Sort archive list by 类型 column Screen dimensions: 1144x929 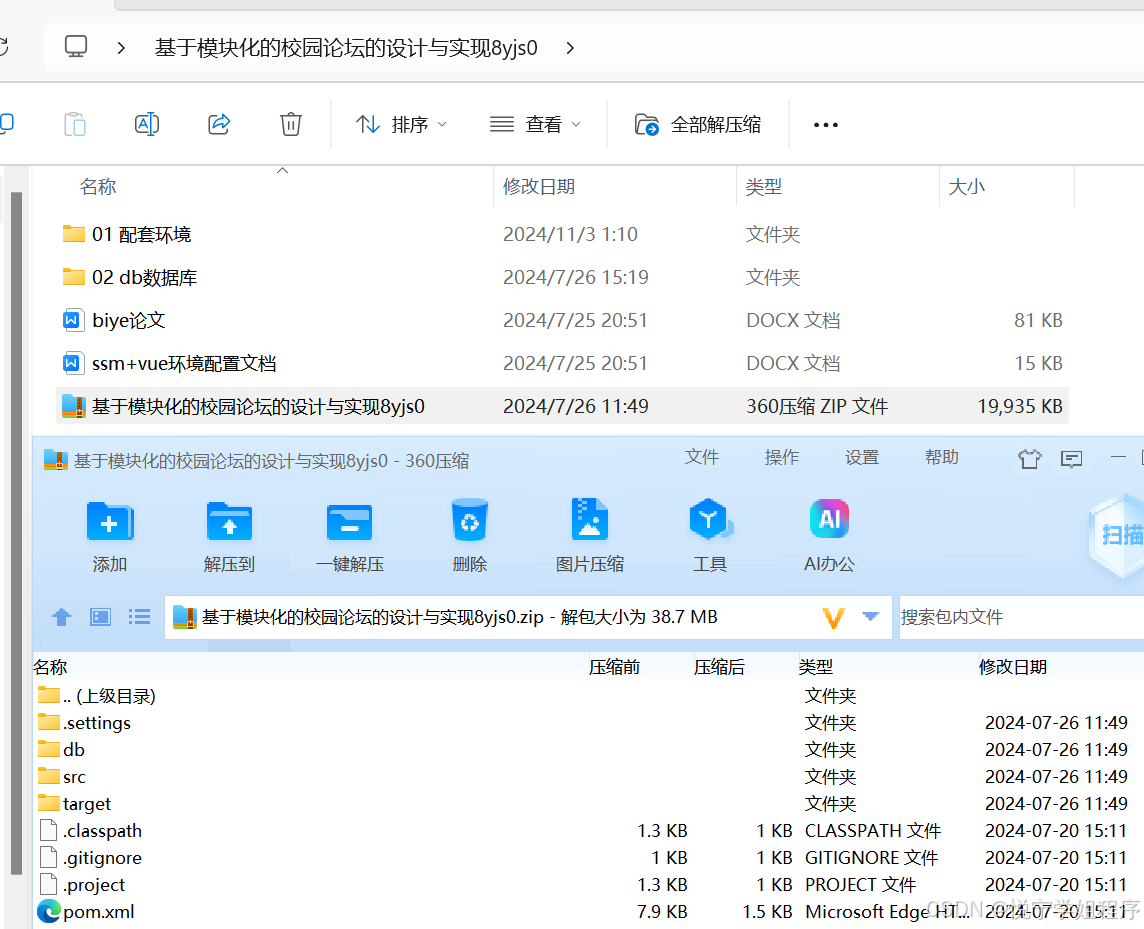(x=816, y=667)
